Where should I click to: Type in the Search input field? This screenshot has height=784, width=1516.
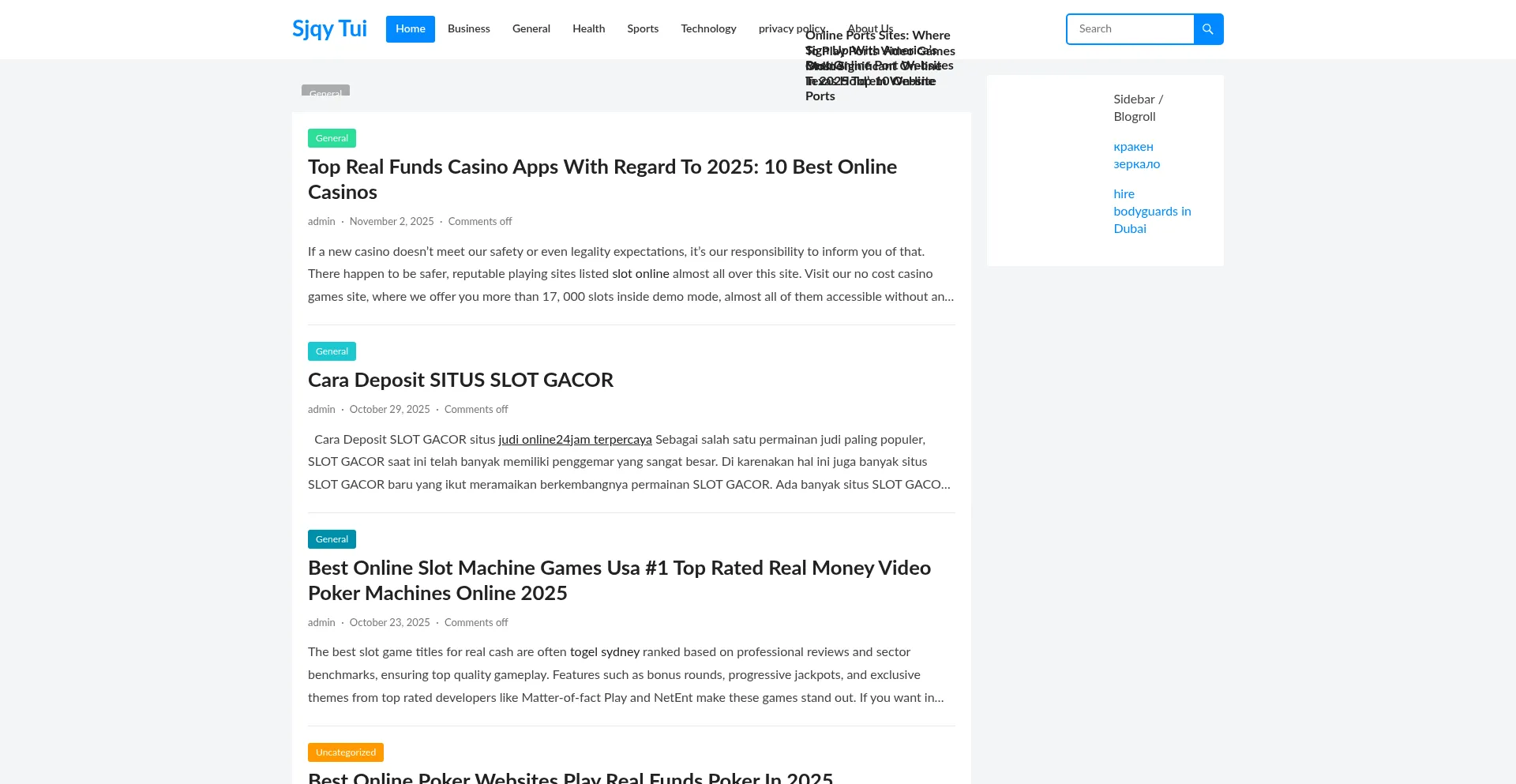point(1130,29)
